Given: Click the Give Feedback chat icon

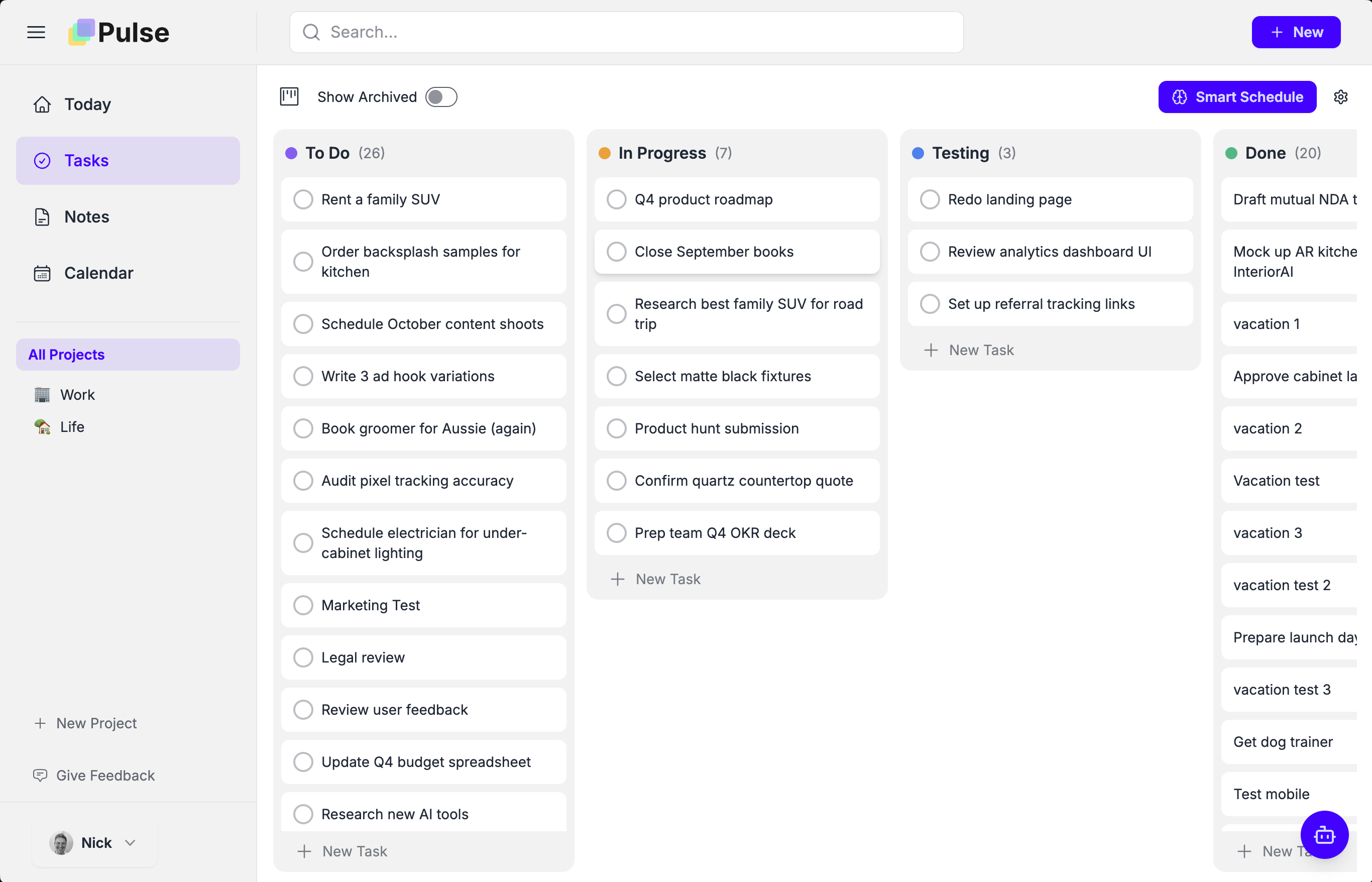Looking at the screenshot, I should click(x=40, y=776).
